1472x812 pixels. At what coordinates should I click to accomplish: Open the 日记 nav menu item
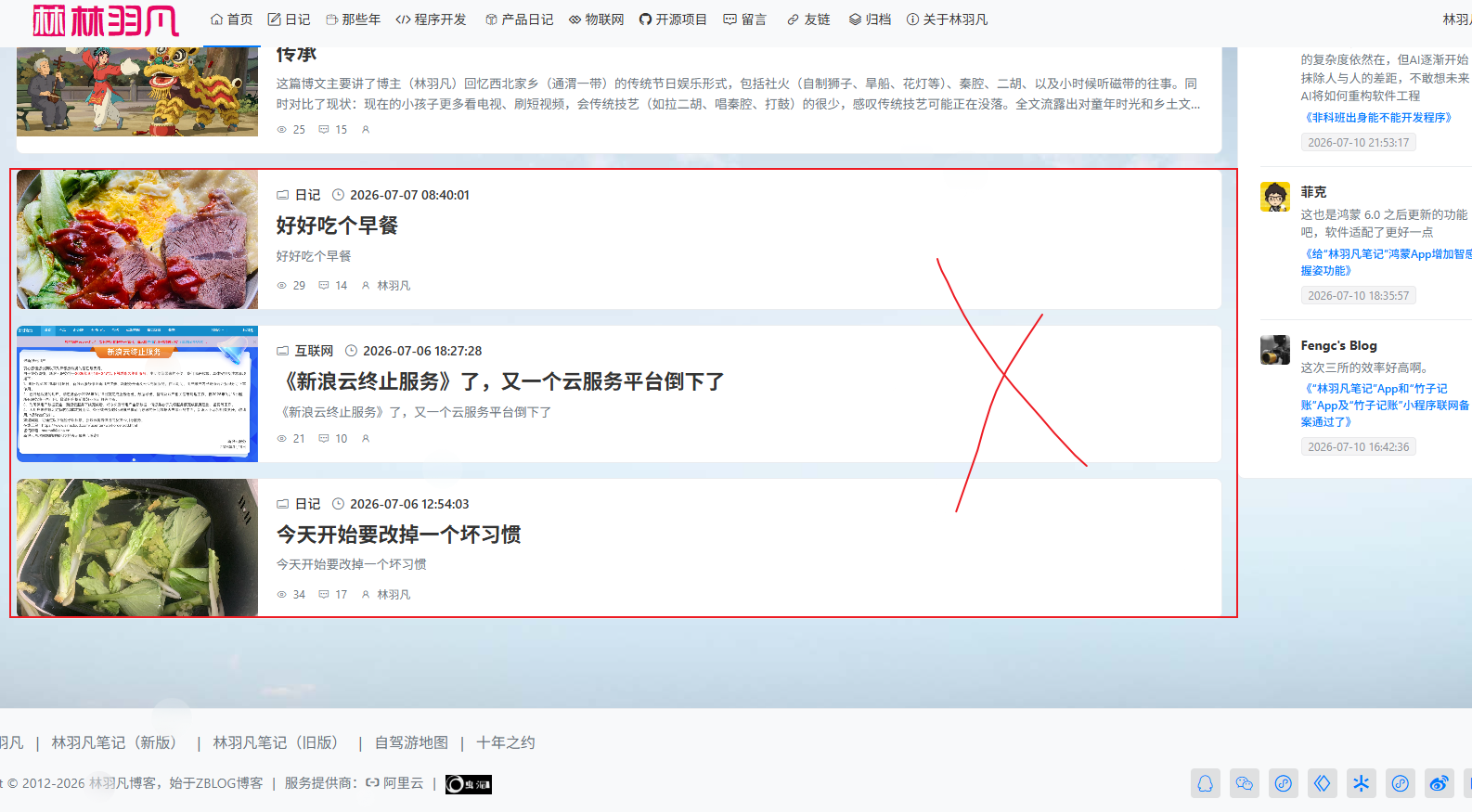[x=290, y=19]
